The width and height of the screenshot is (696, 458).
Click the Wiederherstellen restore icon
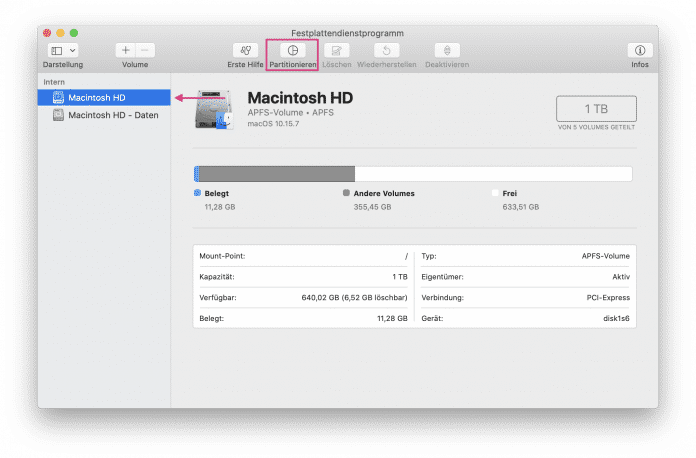coord(386,50)
